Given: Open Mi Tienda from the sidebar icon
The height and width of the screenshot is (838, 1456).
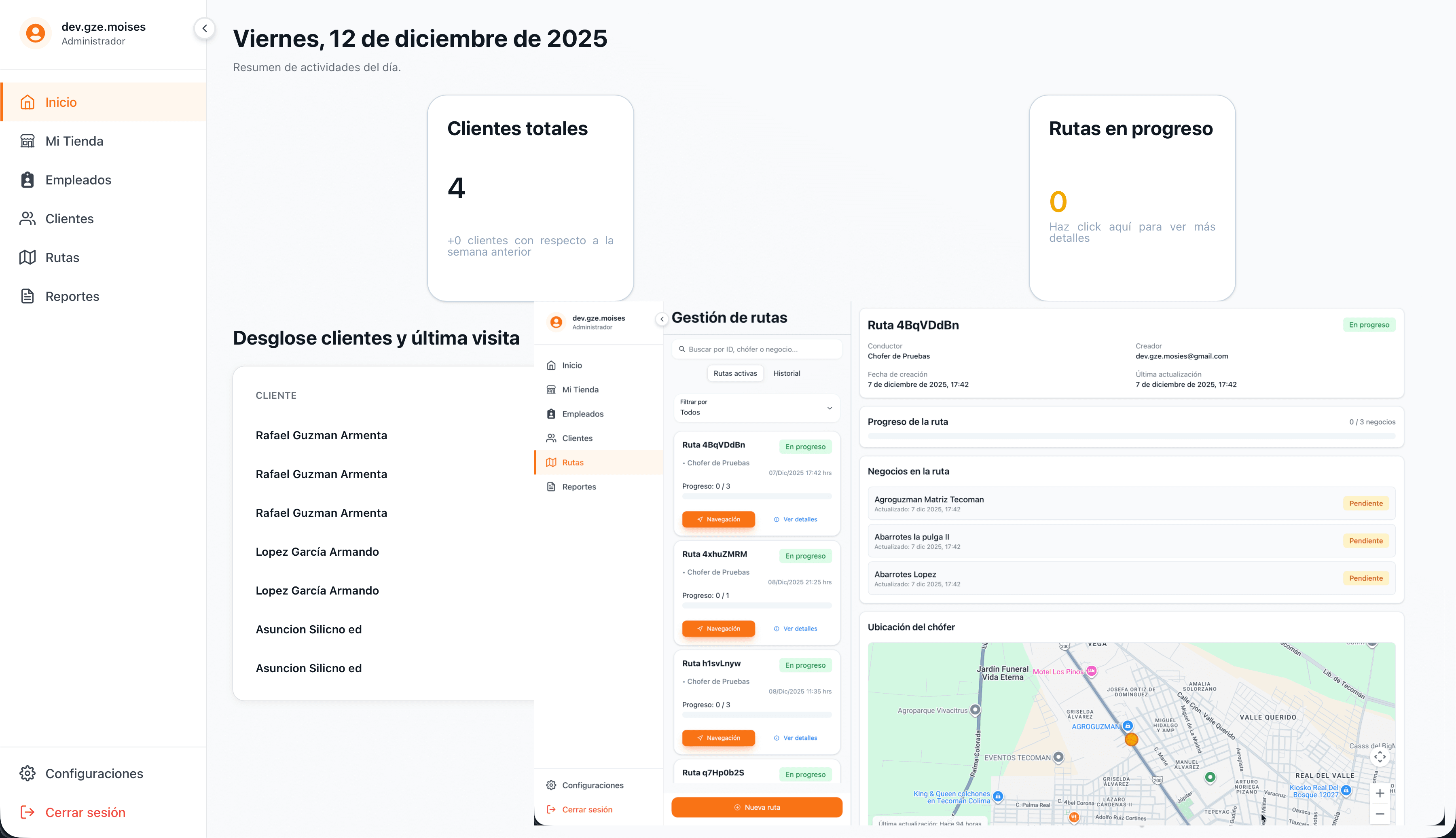Looking at the screenshot, I should (x=28, y=140).
